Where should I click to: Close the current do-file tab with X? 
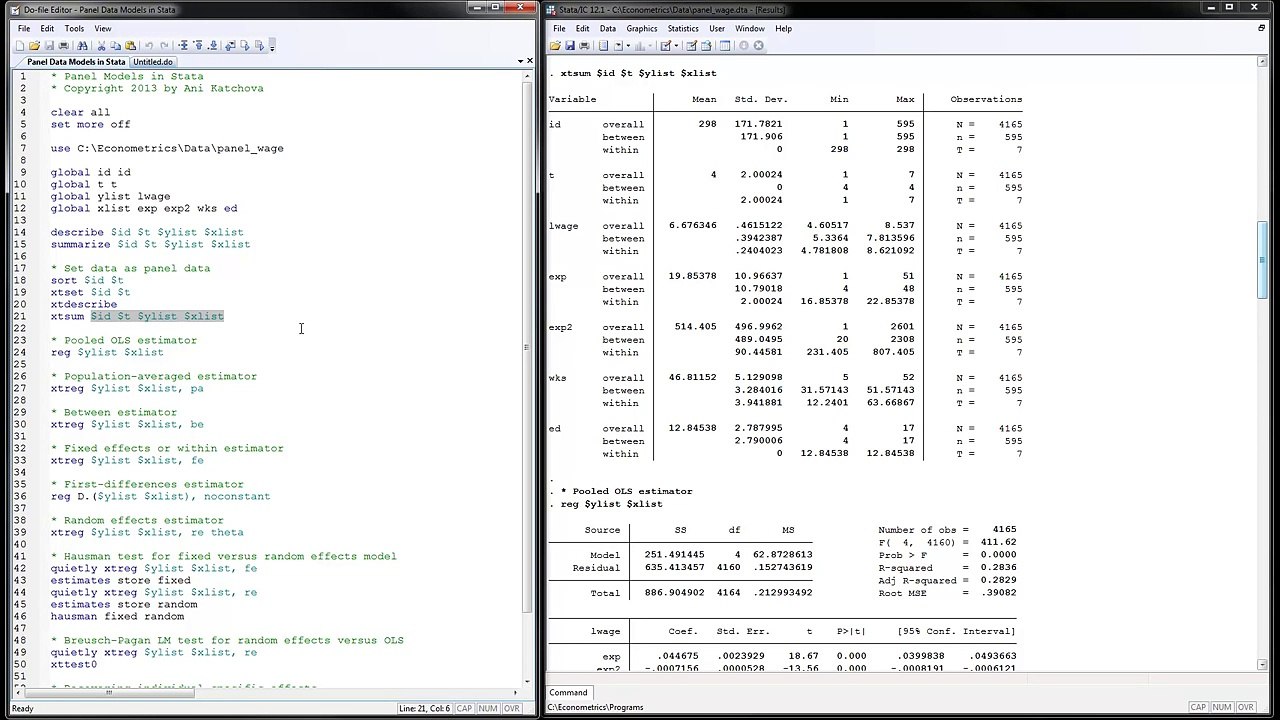pyautogui.click(x=530, y=61)
